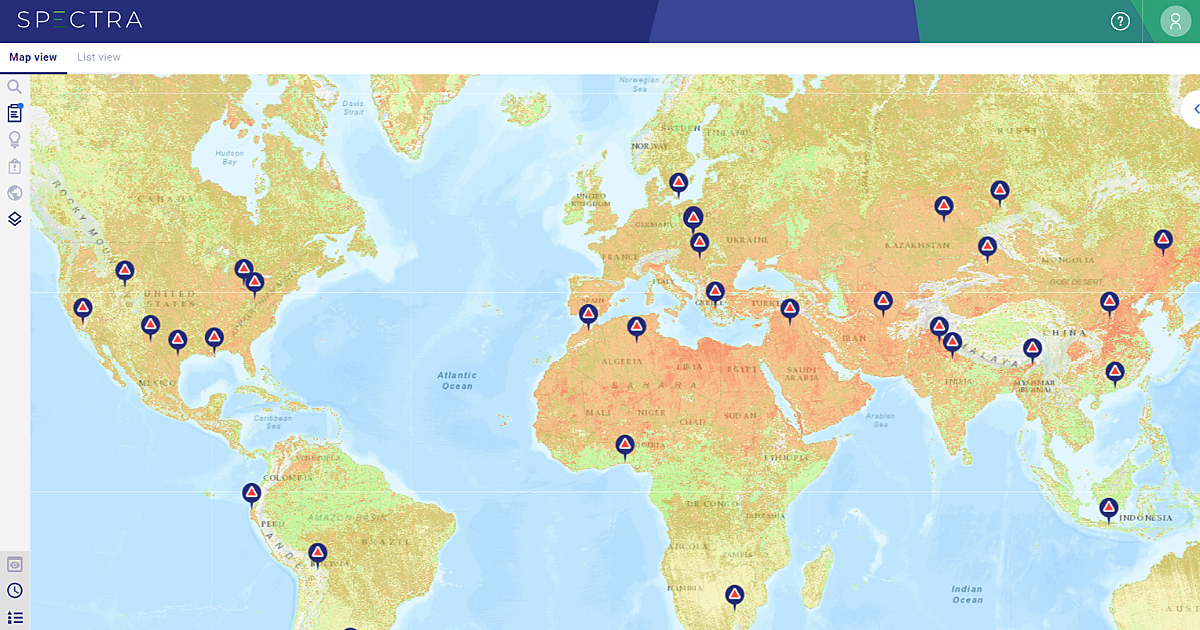
Task: Open the search tool in the sidebar
Action: [x=14, y=86]
